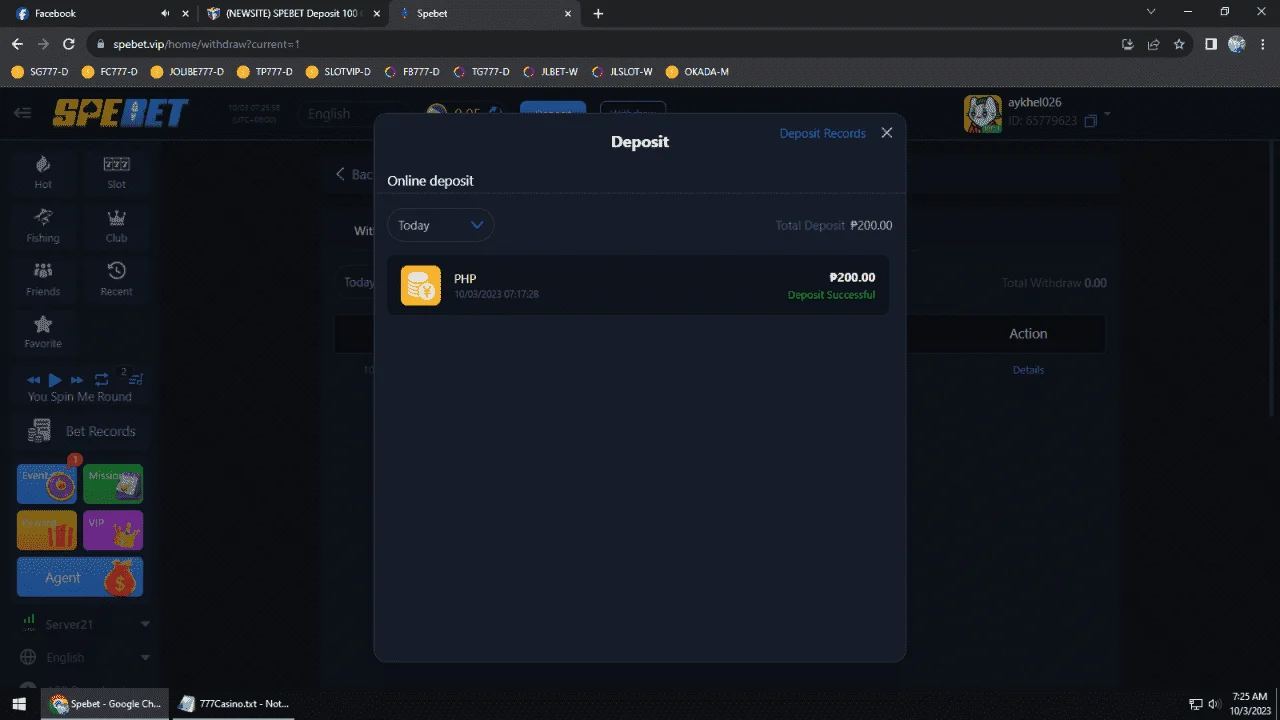
Task: Open Chrome profile avatar
Action: (x=1236, y=44)
